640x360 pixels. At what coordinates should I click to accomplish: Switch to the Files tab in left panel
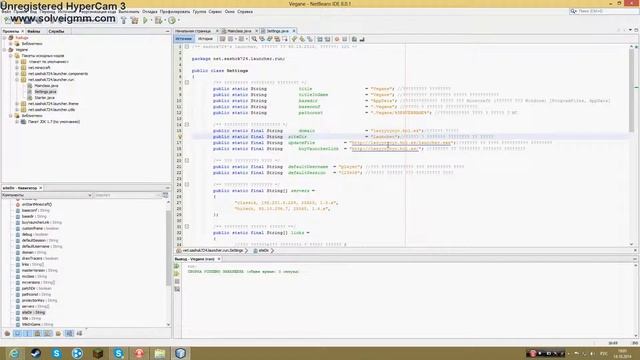(34, 31)
